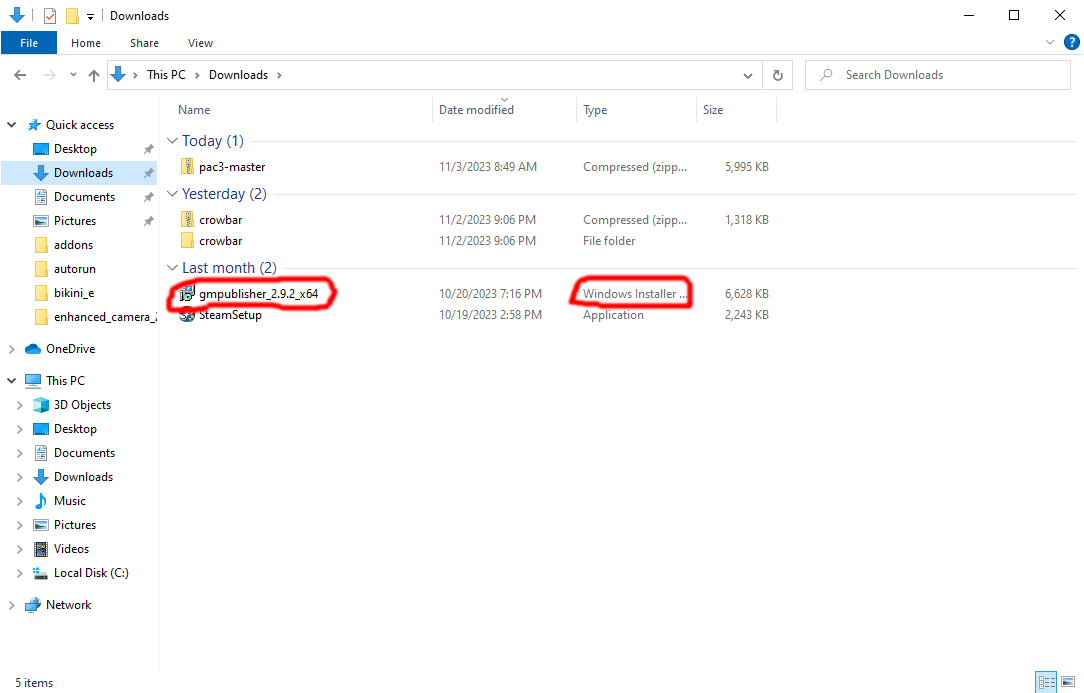Go back with the Back arrow
The width and height of the screenshot is (1084, 693).
[x=20, y=75]
